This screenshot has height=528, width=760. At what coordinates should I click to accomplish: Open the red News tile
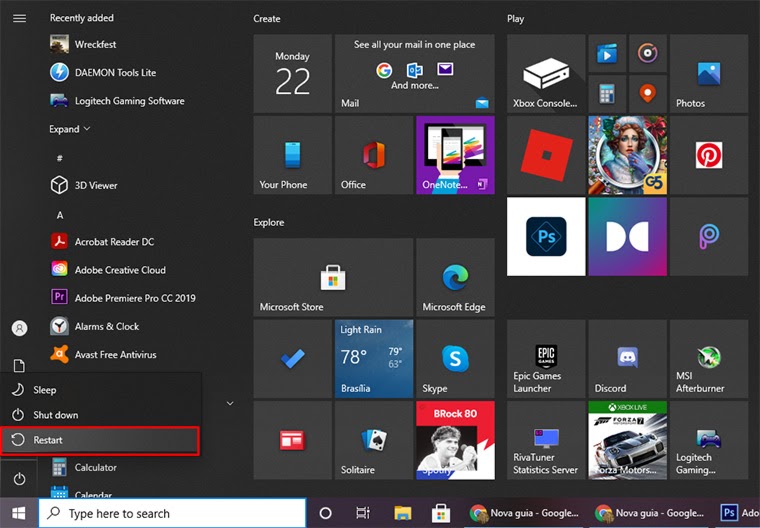point(293,440)
